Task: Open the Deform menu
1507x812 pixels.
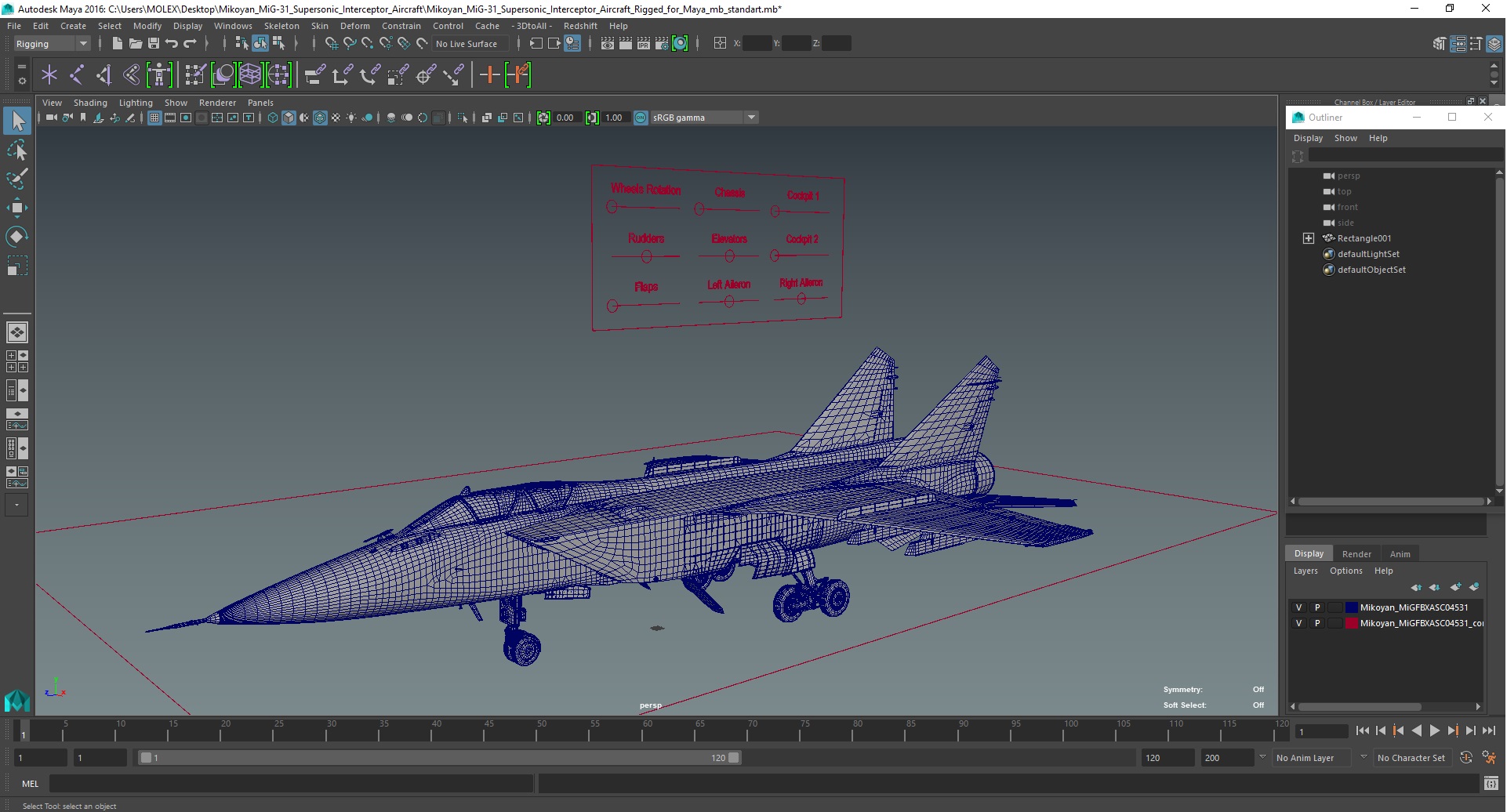Action: (x=354, y=26)
